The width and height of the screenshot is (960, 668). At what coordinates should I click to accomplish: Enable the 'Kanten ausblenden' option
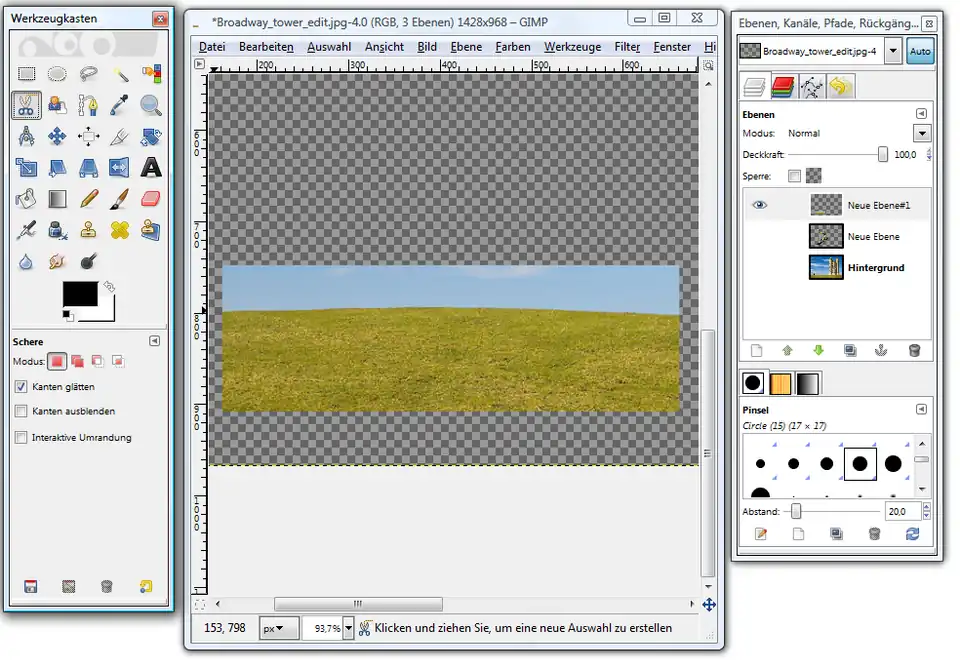point(21,411)
